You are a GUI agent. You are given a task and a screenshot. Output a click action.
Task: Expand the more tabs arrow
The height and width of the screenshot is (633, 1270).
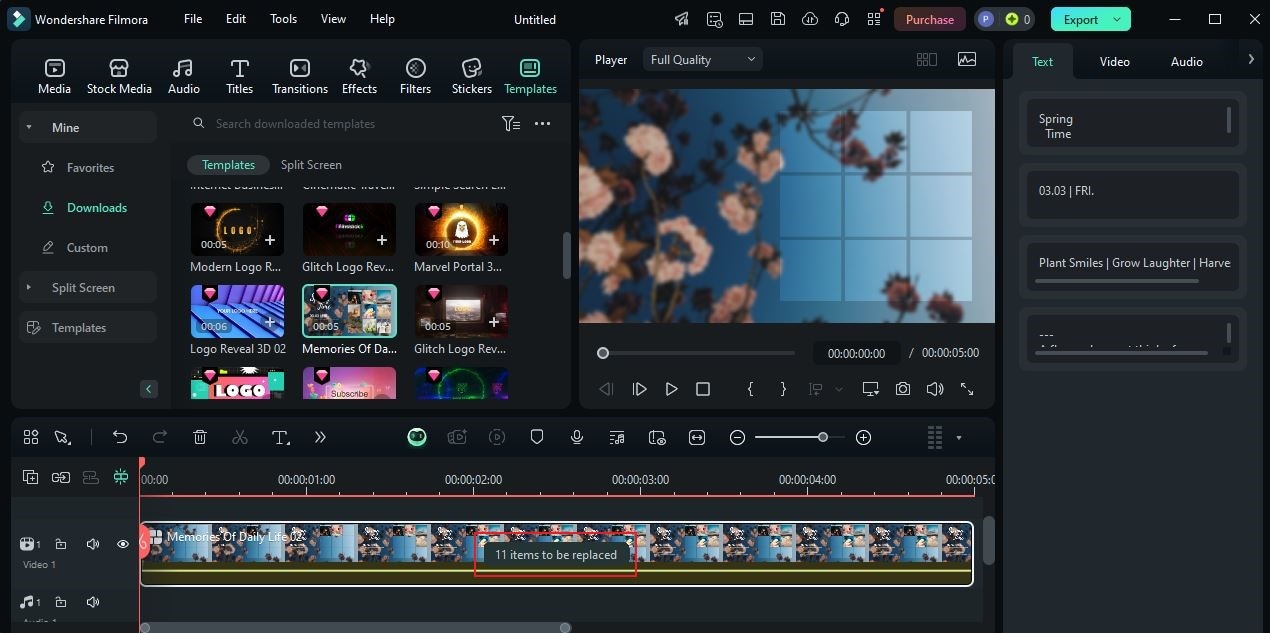1251,60
